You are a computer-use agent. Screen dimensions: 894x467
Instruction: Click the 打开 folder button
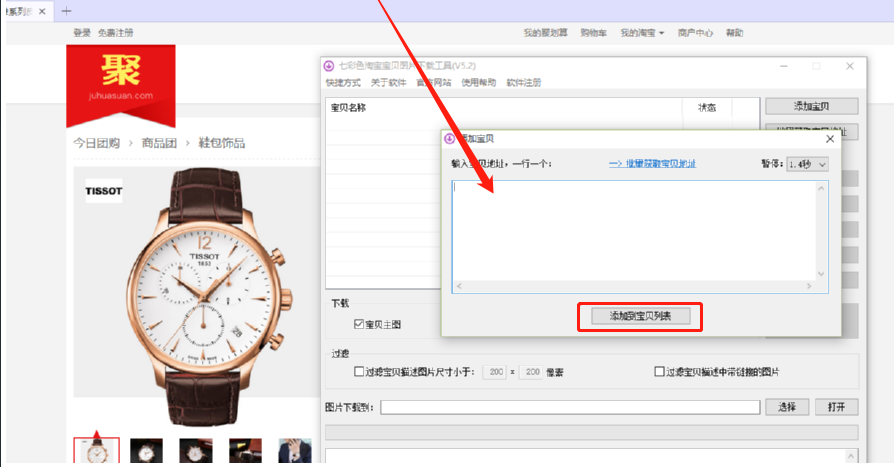(x=836, y=407)
